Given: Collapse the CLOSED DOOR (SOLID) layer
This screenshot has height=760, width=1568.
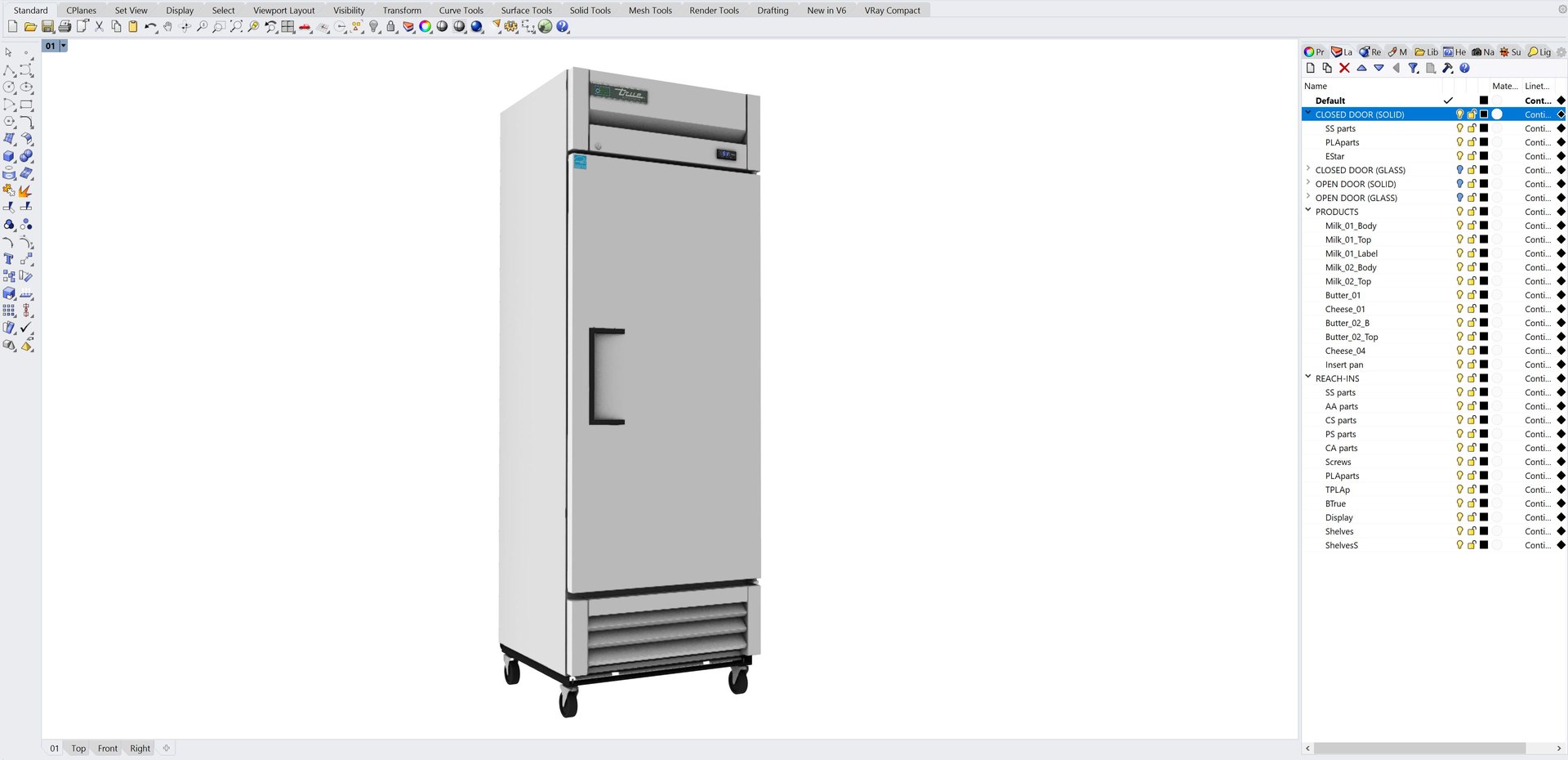Looking at the screenshot, I should point(1308,114).
